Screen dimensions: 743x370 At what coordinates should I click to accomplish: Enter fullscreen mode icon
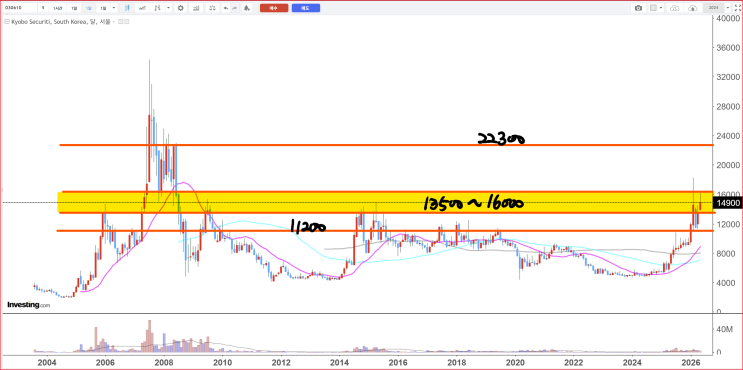click(737, 8)
